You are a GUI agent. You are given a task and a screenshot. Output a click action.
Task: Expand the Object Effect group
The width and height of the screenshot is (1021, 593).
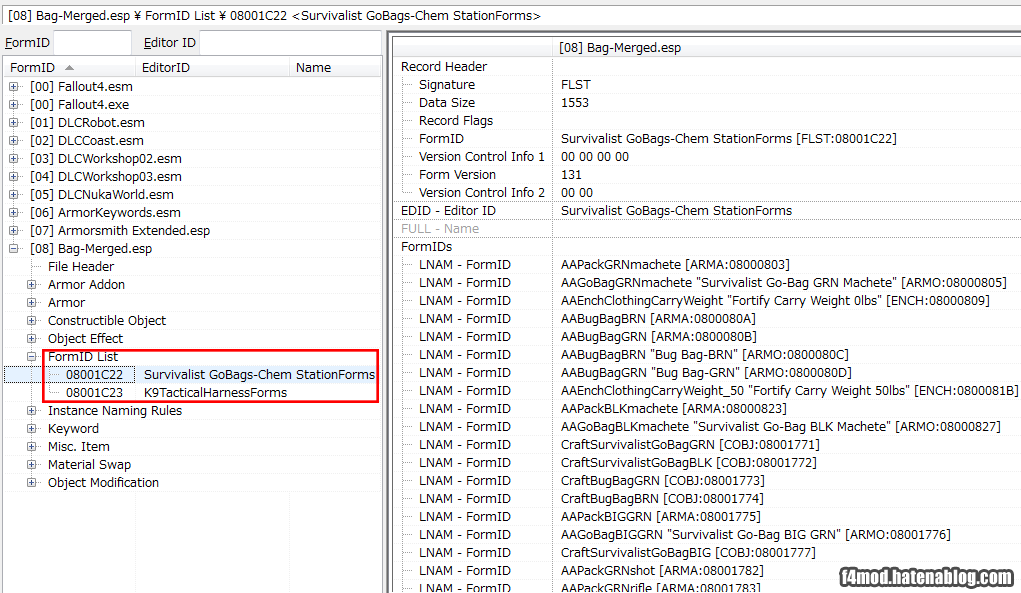tap(31, 338)
